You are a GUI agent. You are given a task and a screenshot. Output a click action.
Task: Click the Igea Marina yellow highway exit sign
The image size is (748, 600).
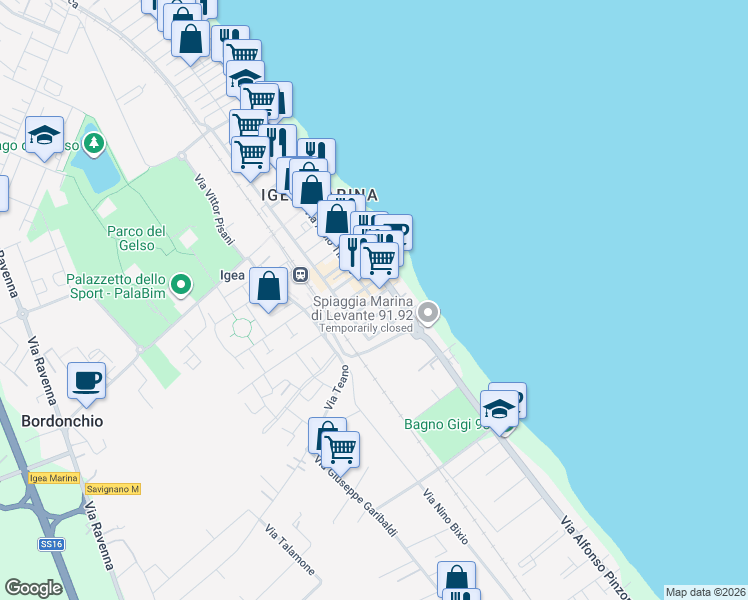53,478
